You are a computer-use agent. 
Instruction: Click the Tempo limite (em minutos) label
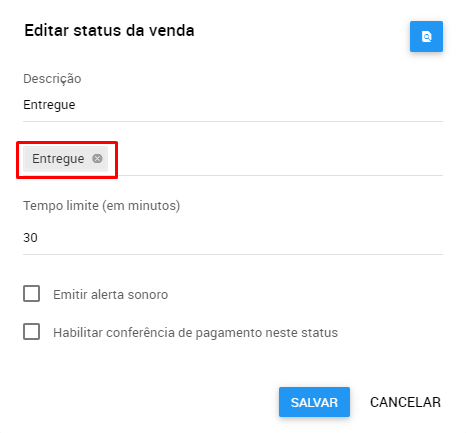coord(102,206)
